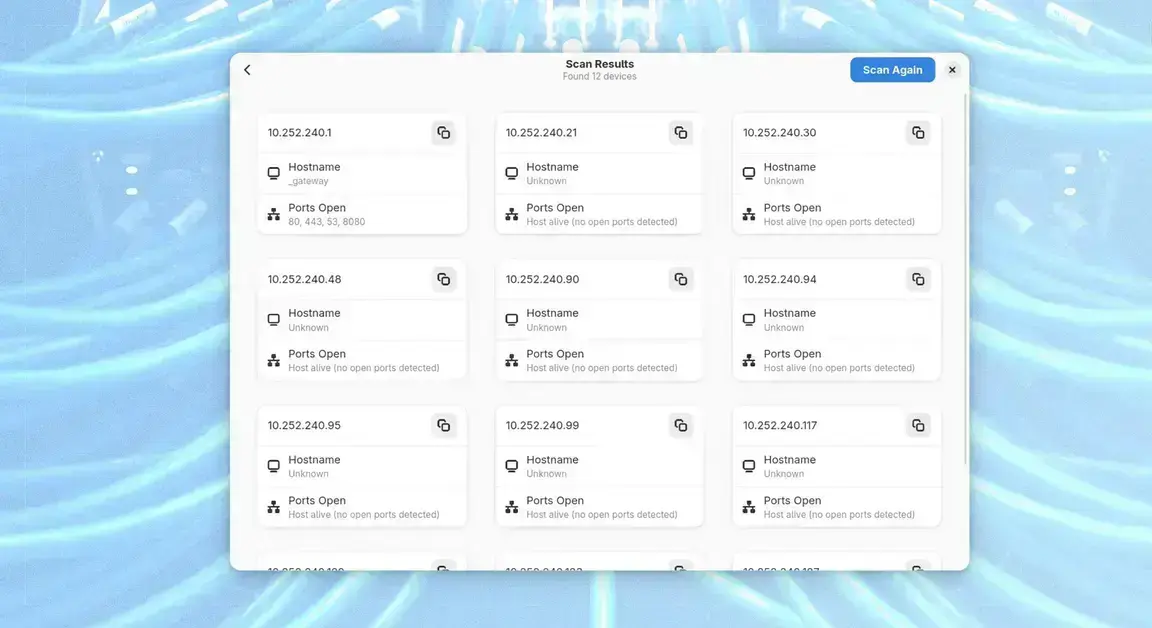Select the IP text 10.252.240.94

pyautogui.click(x=780, y=279)
